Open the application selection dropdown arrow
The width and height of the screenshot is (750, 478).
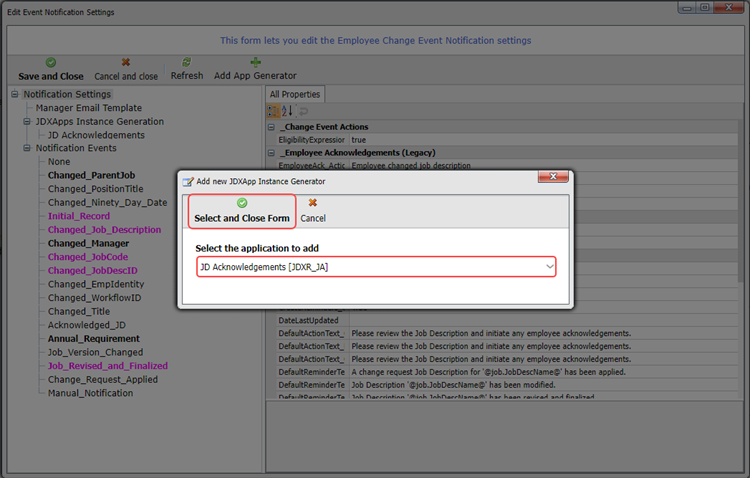(x=549, y=267)
